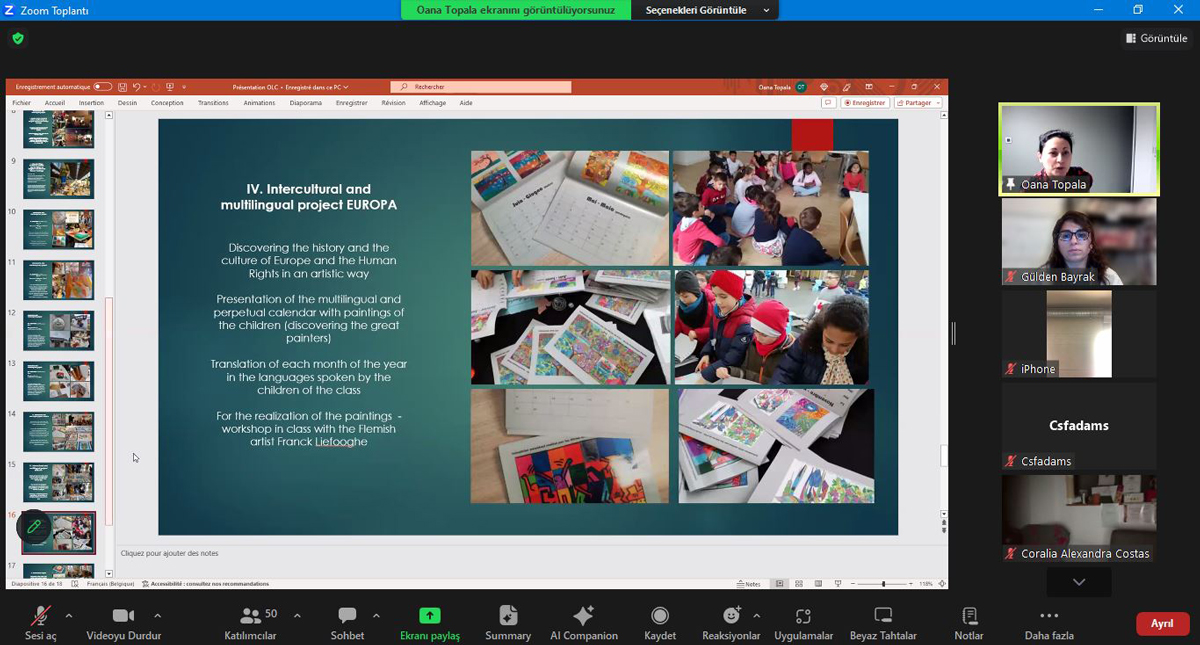The height and width of the screenshot is (645, 1200).
Task: Expand options arrow beside Katılımcılar
Action: pos(297,616)
